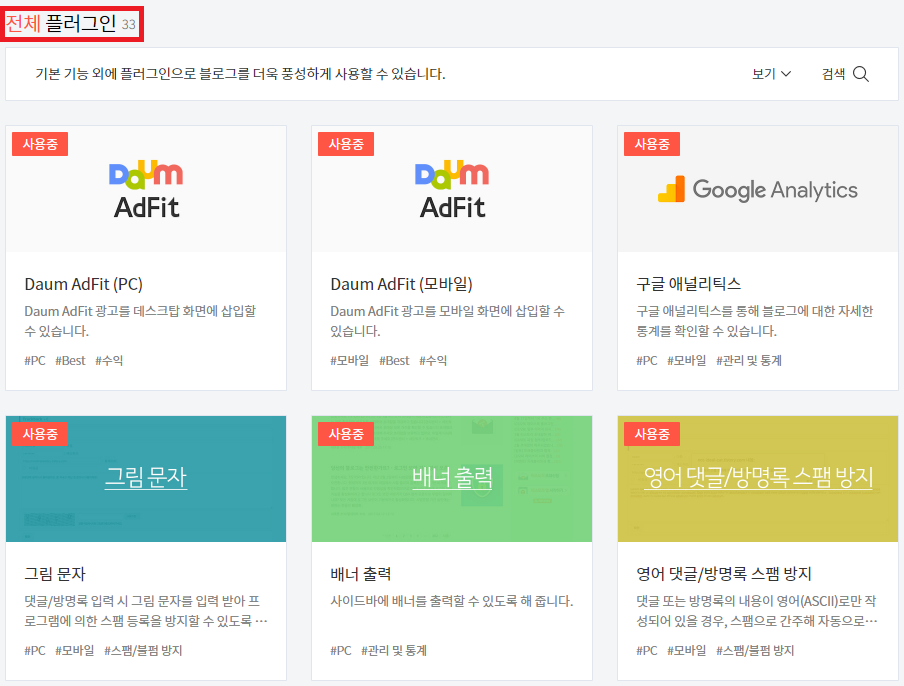This screenshot has width=904, height=686.
Task: Select the 영어 댓글/방명록 스팸 방지 card title
Action: point(724,574)
